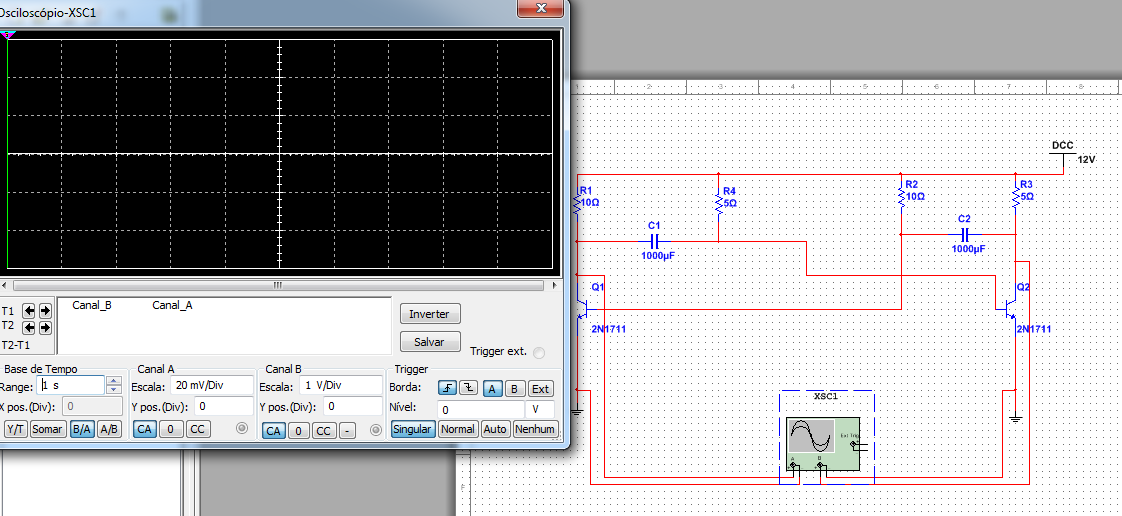
Task: Set Canal B coupling to CC
Action: [x=324, y=431]
